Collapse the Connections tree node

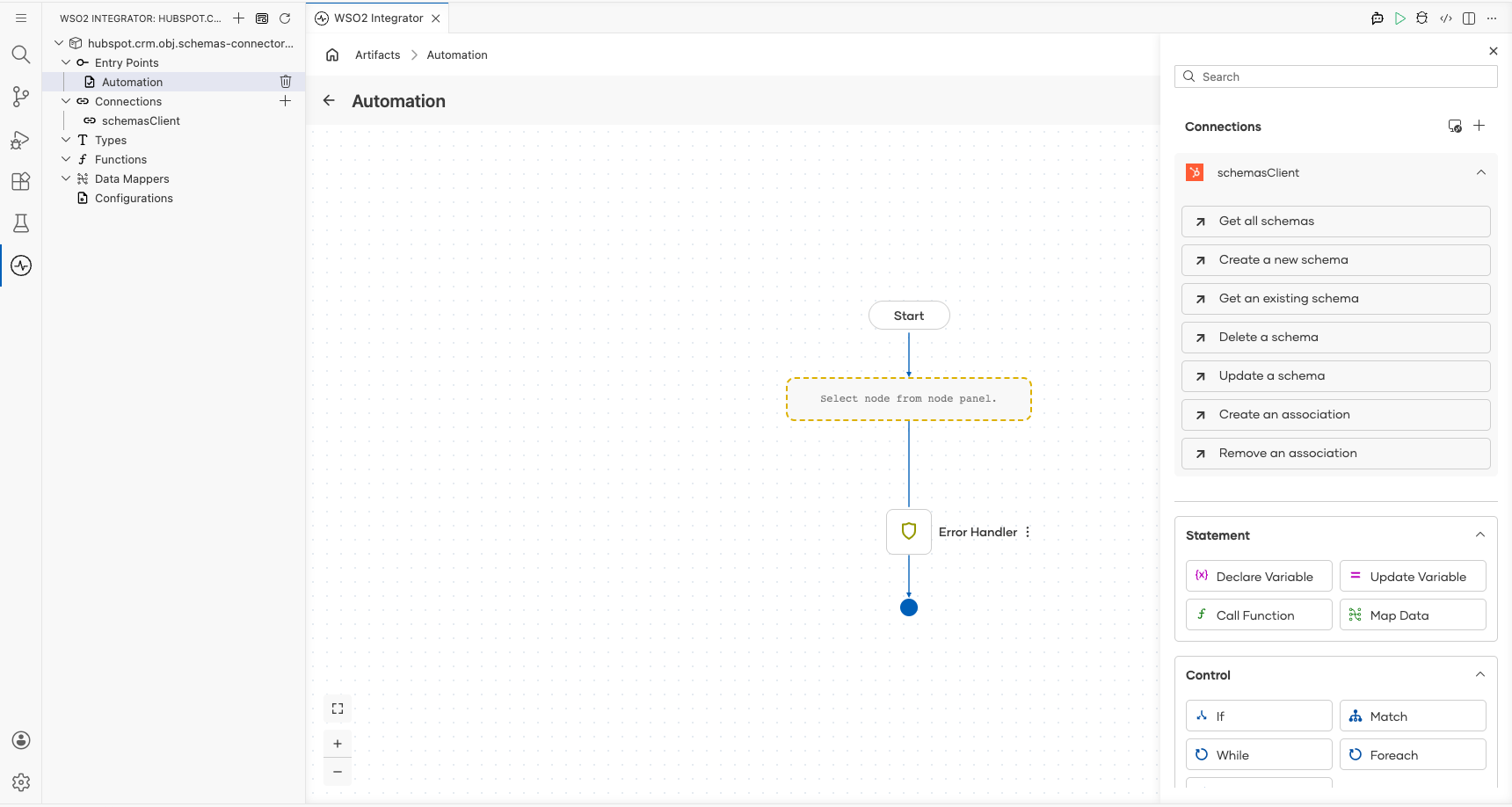(66, 101)
